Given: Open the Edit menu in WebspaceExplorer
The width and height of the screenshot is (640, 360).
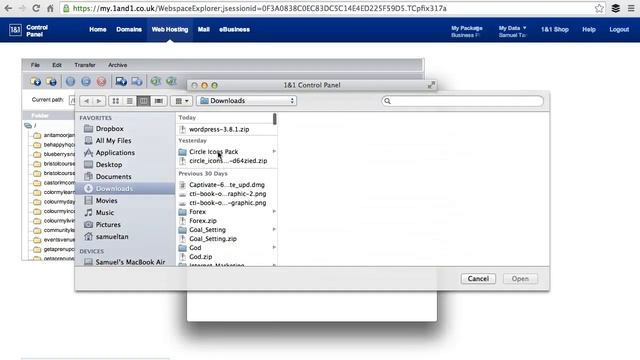Looking at the screenshot, I should tap(57, 65).
